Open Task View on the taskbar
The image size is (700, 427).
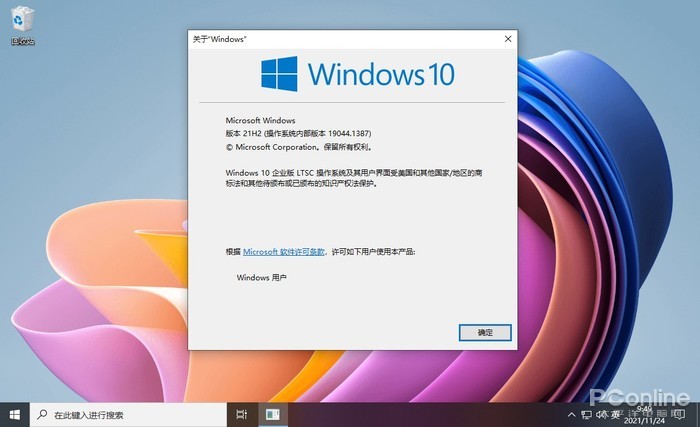tap(242, 415)
